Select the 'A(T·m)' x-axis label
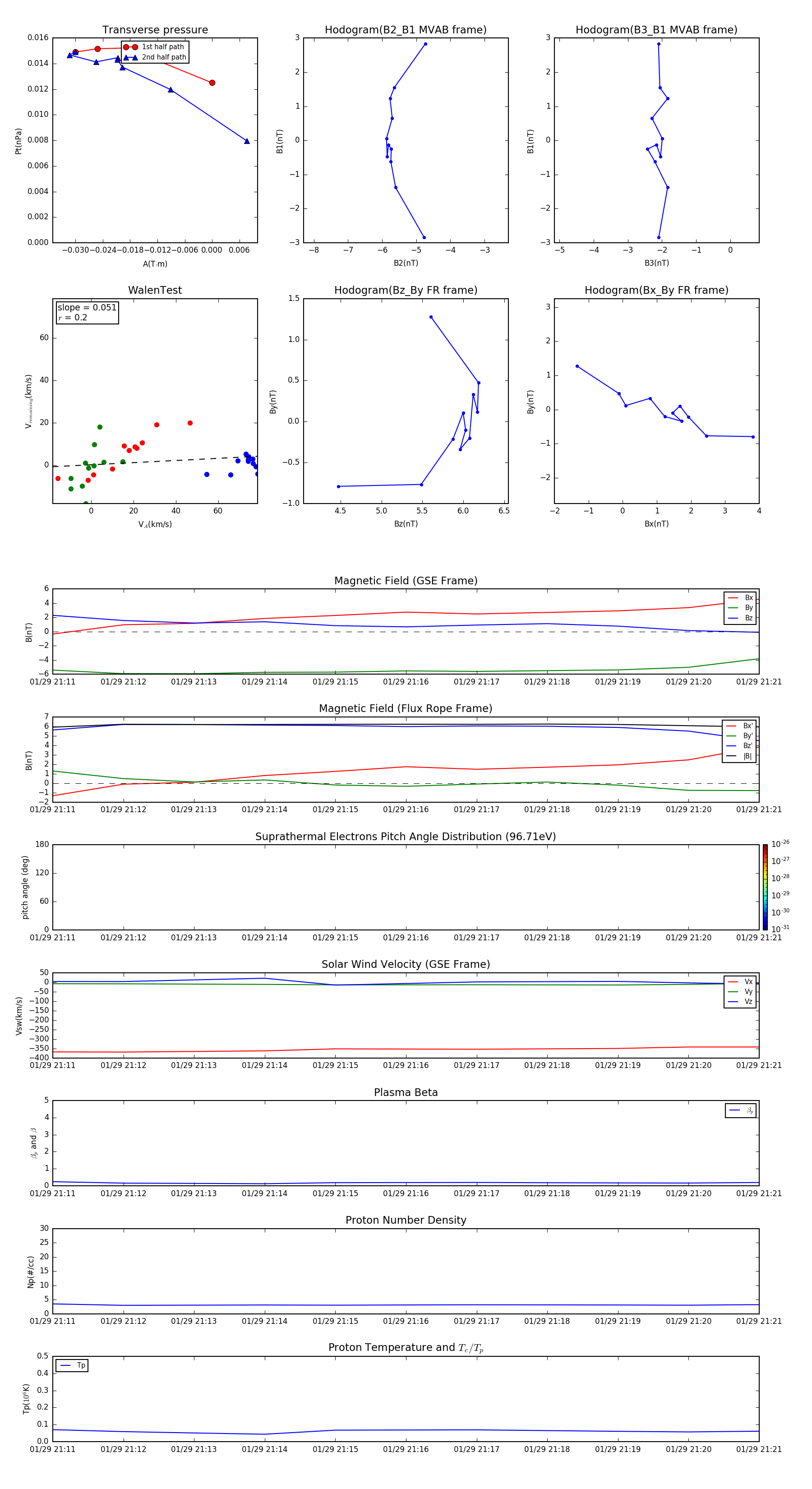 click(155, 264)
